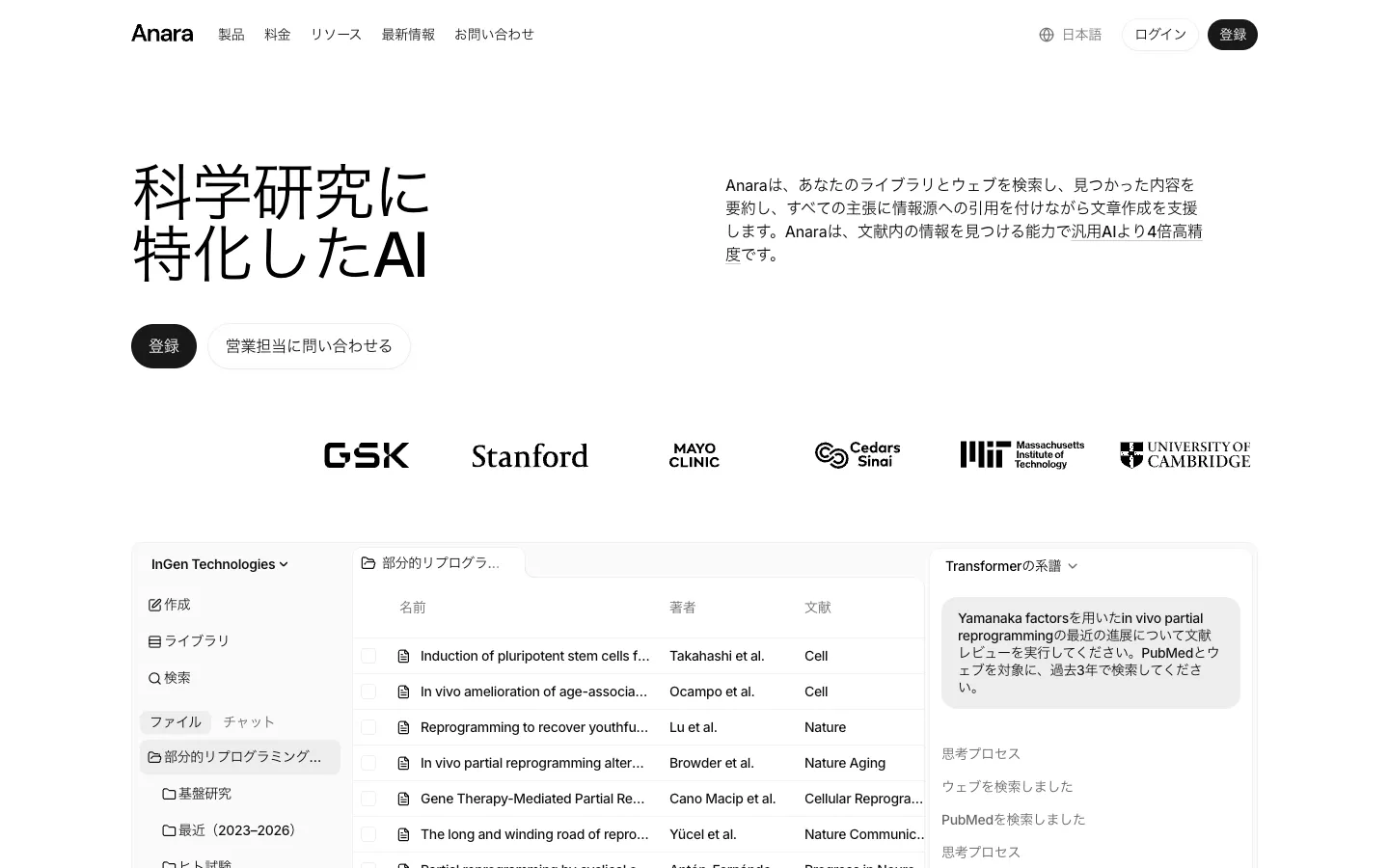Screen dimensions: 1389x868
Task: Click the Mayo Clinic logo
Action: pos(694,455)
